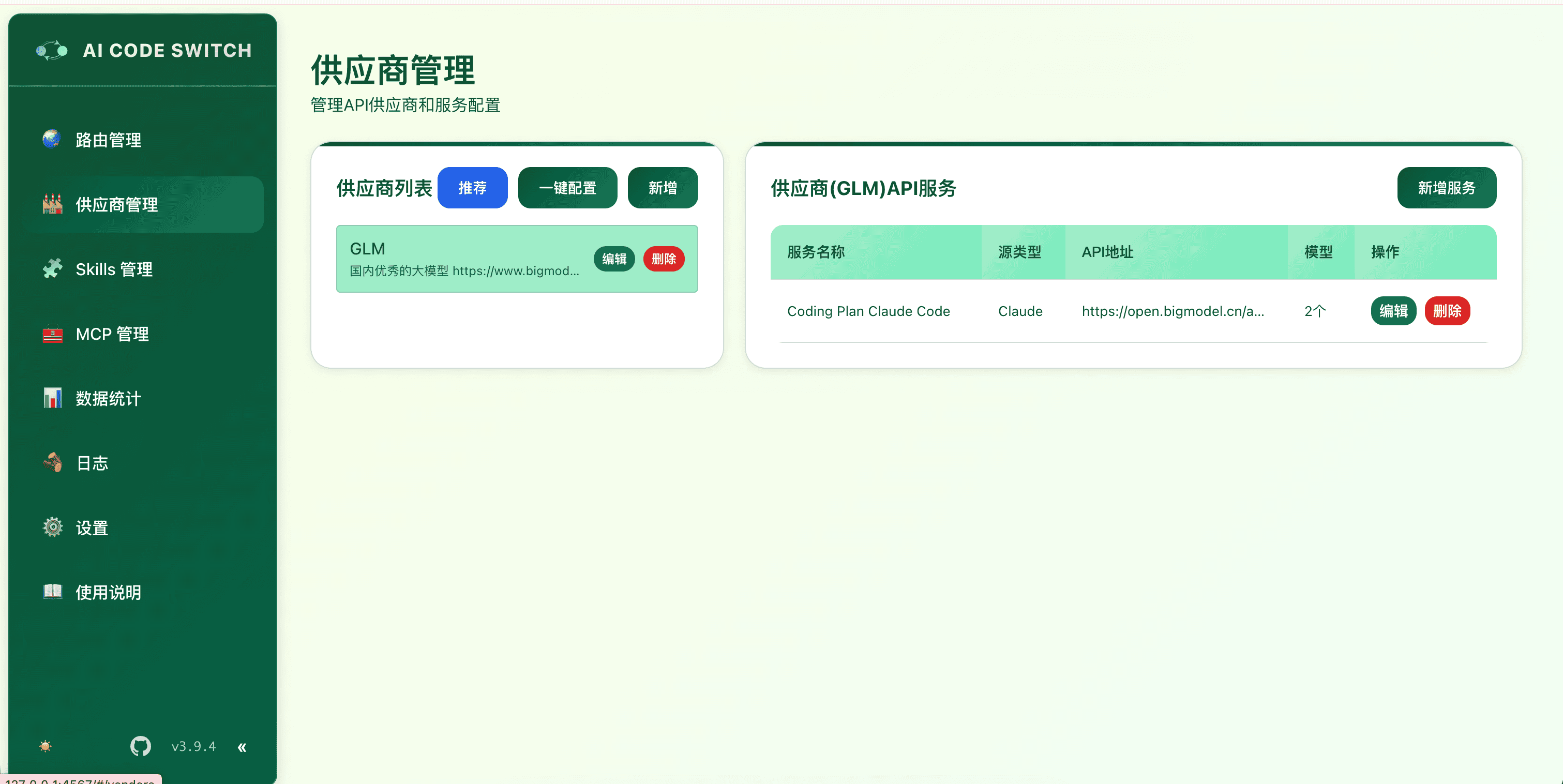This screenshot has width=1563, height=784.
Task: Click the puzzle piece Skills 管理 icon
Action: point(52,269)
